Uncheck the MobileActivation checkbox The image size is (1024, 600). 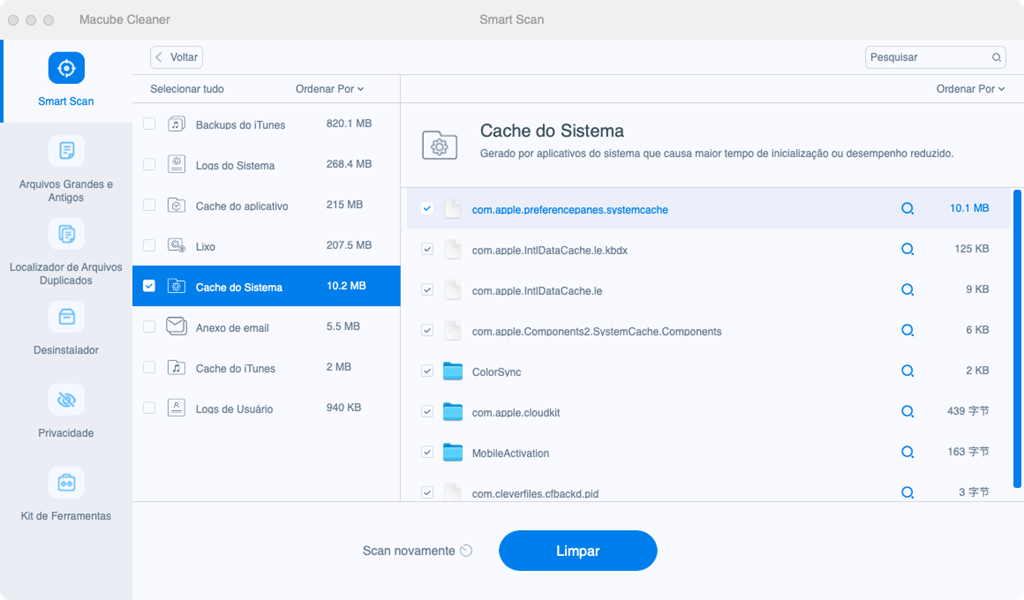(427, 452)
